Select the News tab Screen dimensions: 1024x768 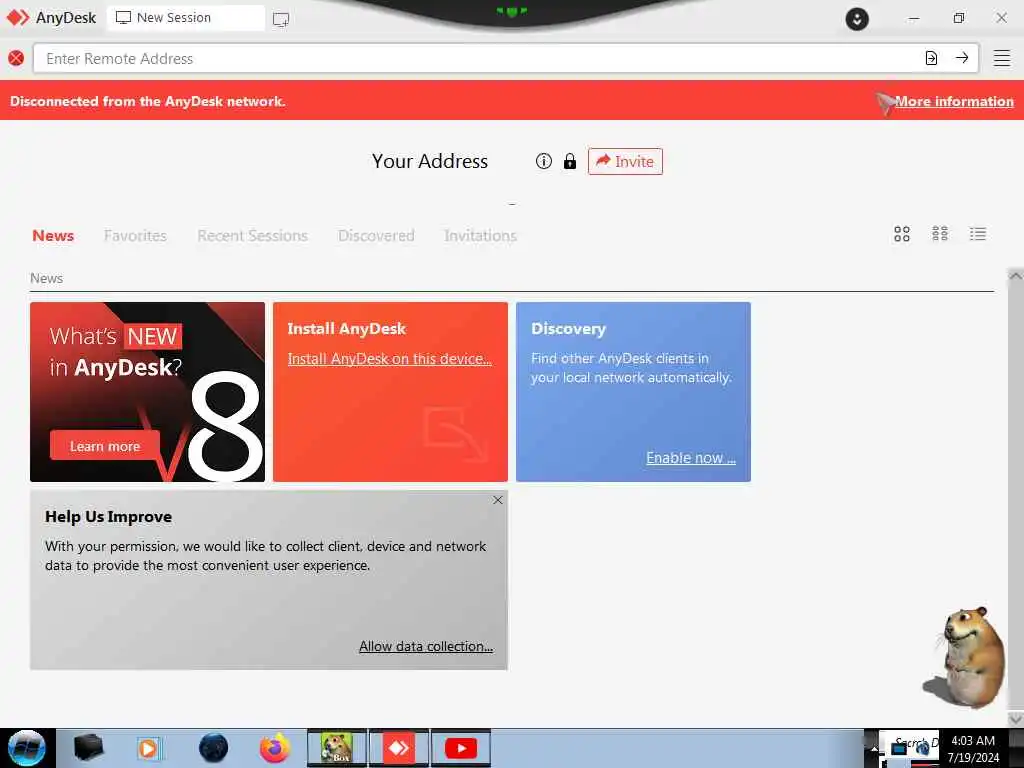click(53, 236)
